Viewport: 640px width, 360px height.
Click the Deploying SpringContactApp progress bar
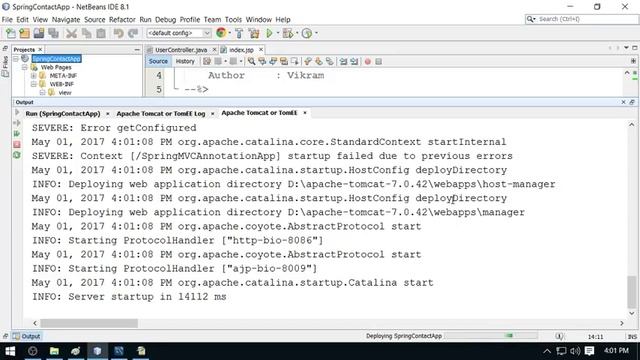pyautogui.click(x=491, y=336)
